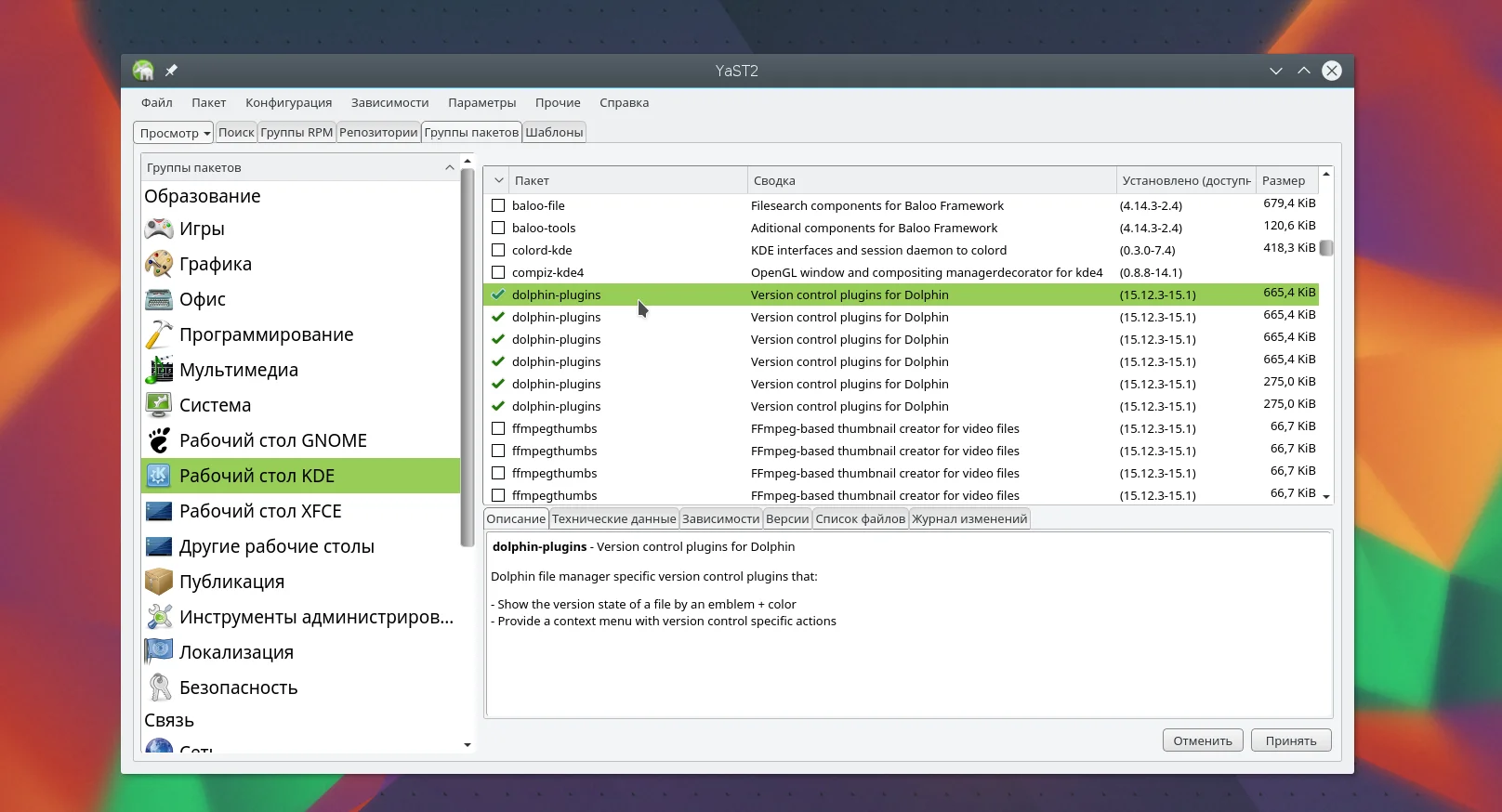Click the Отменить button
Image resolution: width=1502 pixels, height=812 pixels.
coord(1202,740)
